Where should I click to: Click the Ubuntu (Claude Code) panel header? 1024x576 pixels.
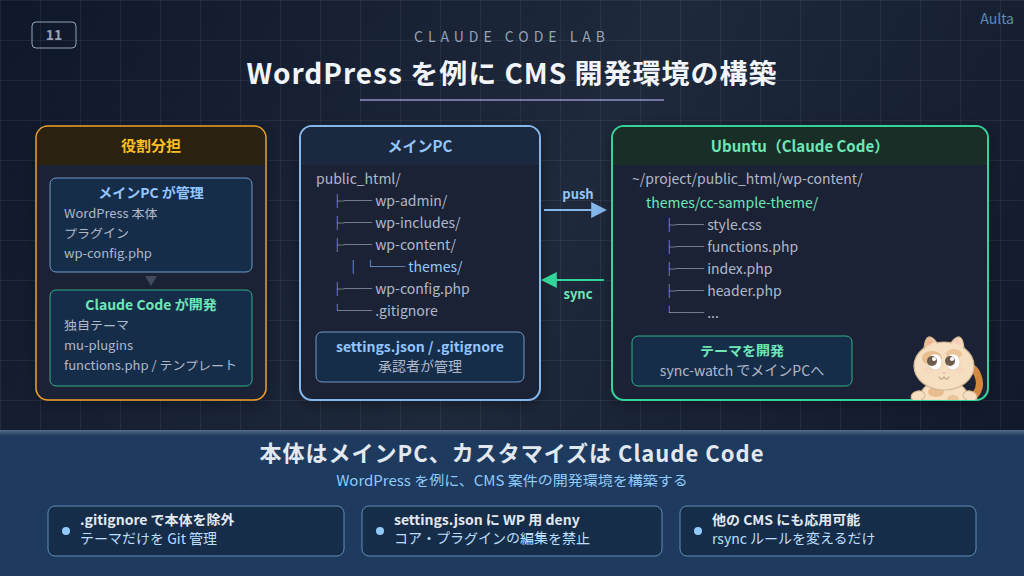point(799,146)
